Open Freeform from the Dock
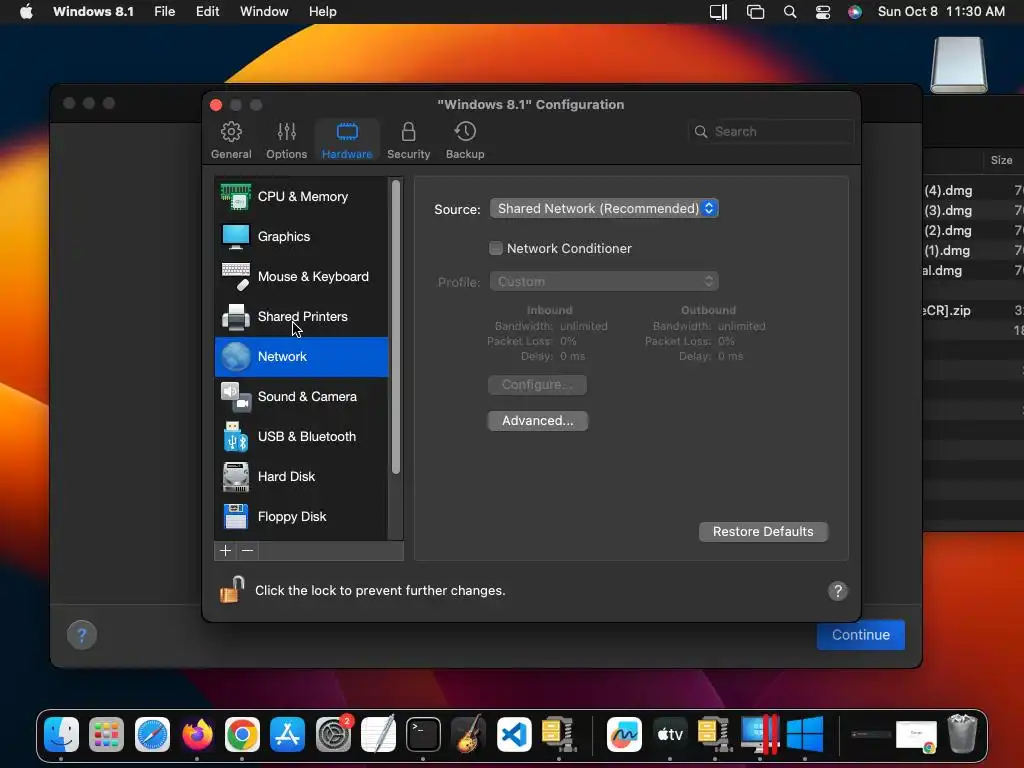The image size is (1024, 768). tap(624, 735)
